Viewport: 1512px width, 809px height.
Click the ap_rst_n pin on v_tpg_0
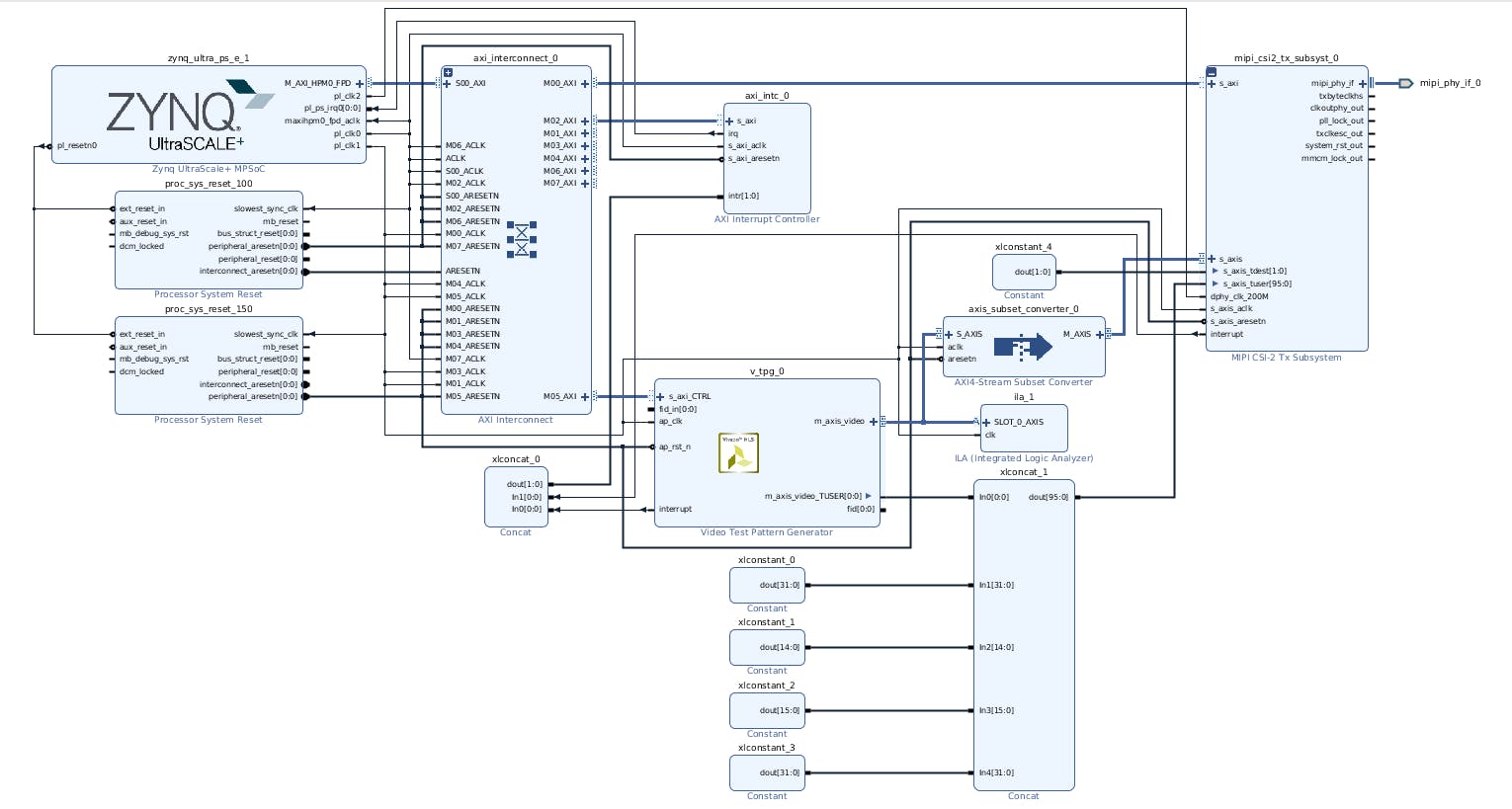(675, 447)
